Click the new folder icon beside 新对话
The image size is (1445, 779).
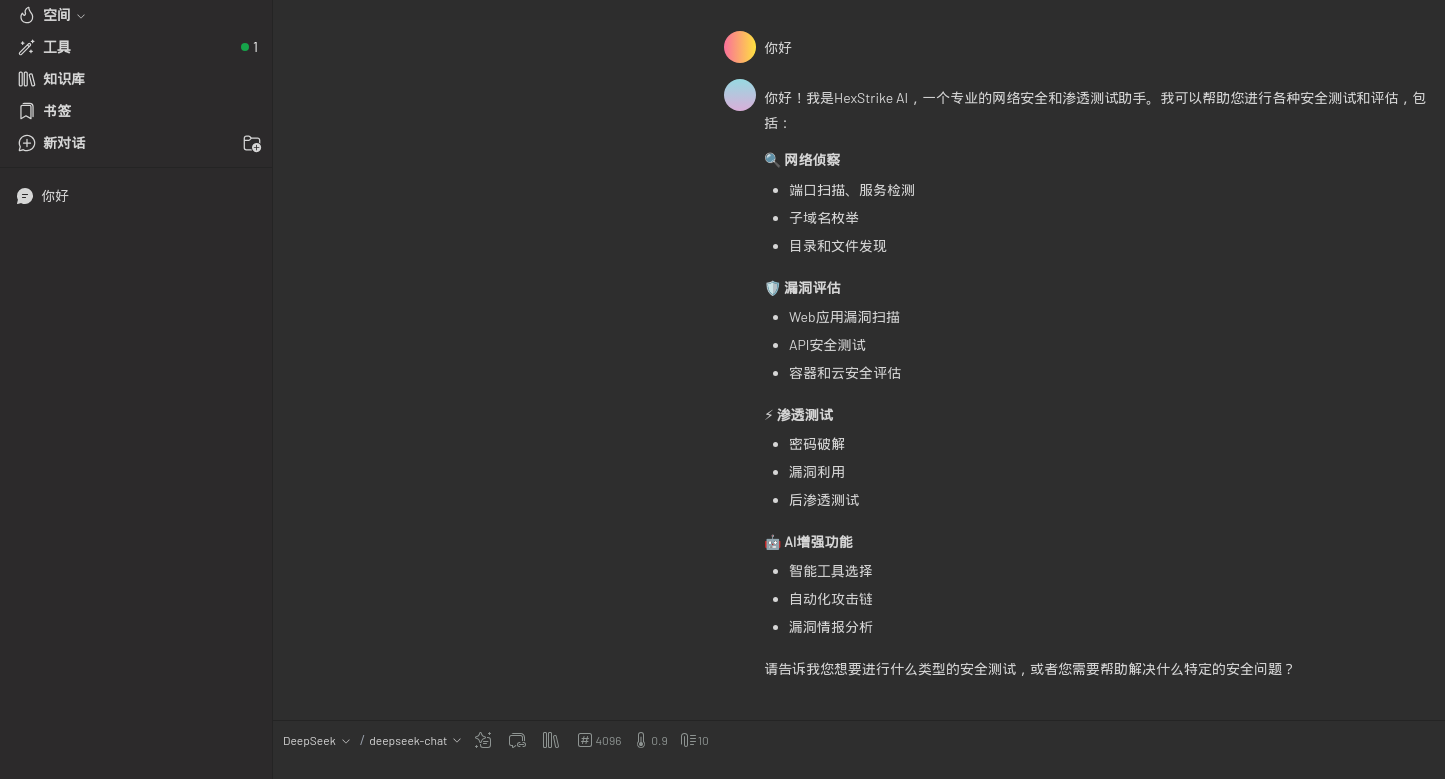tap(252, 143)
